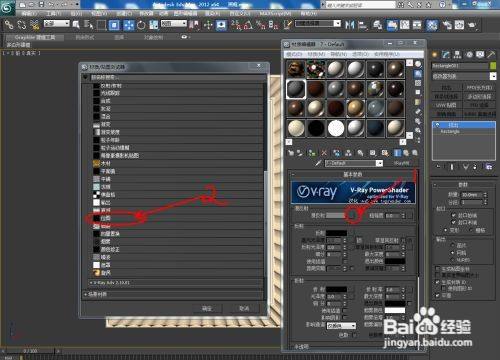Click 确定 button in map browser
Viewport: 500px width, 360px height.
(207, 308)
